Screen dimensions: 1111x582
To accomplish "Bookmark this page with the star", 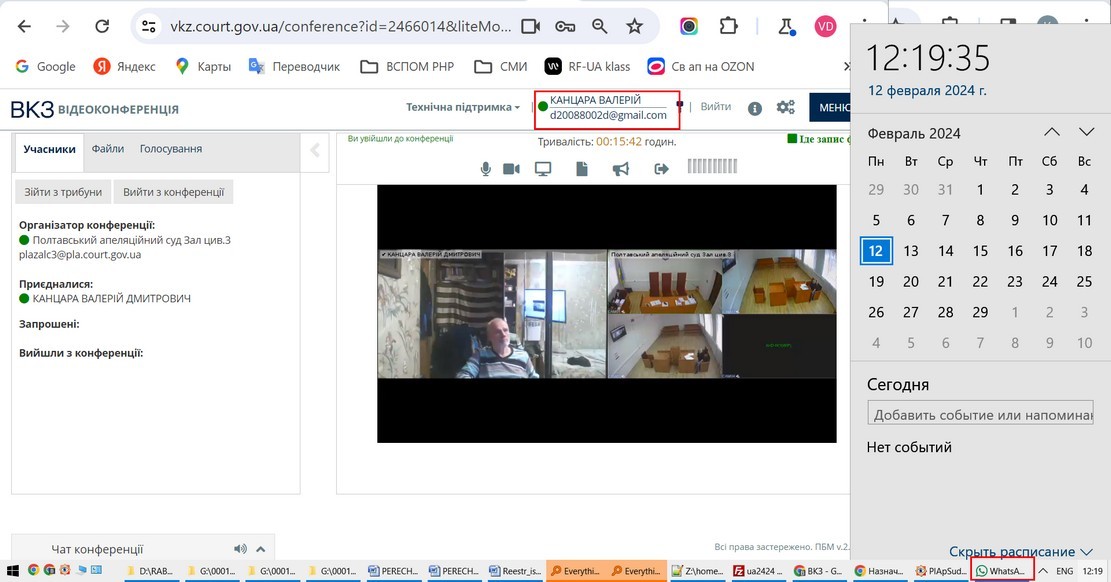I will 634,26.
